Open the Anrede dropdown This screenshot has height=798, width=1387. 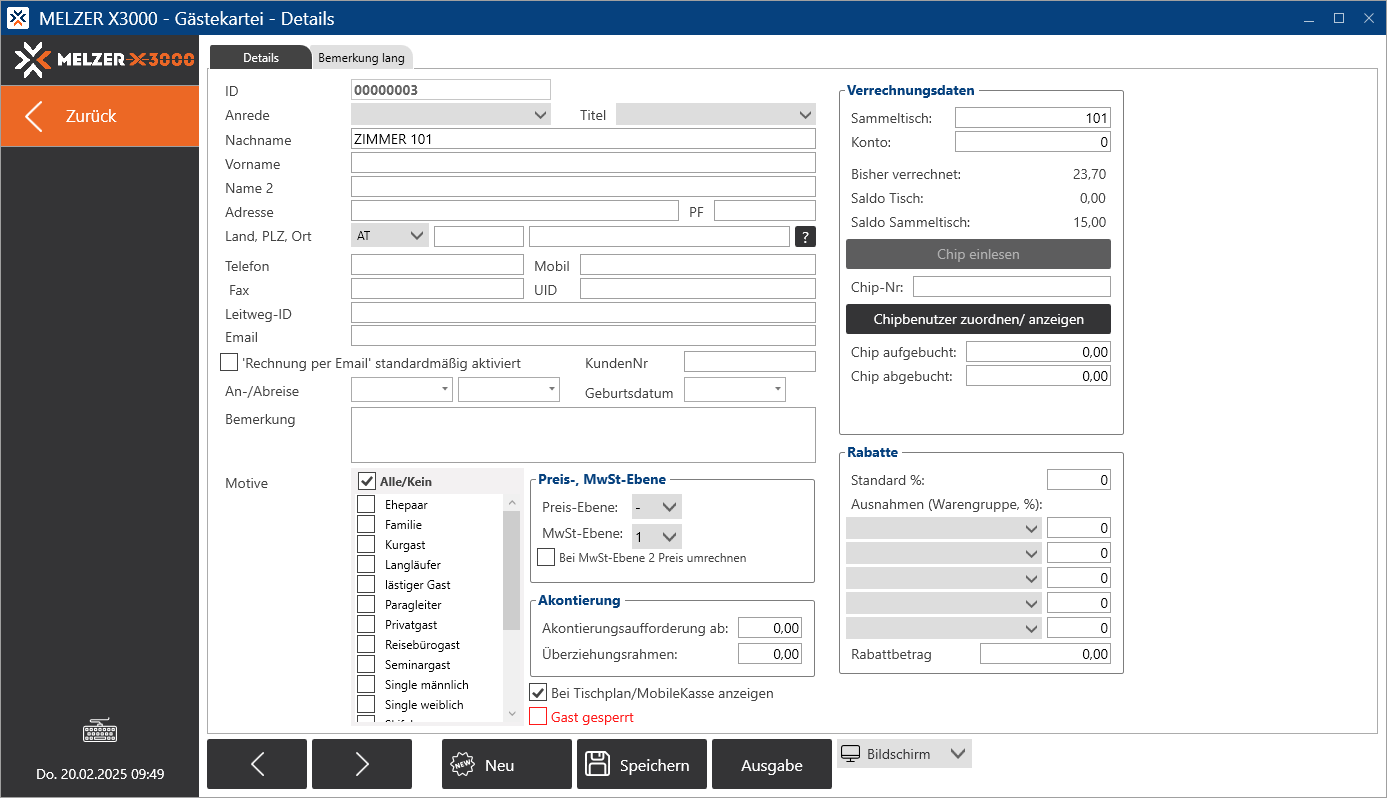point(450,115)
